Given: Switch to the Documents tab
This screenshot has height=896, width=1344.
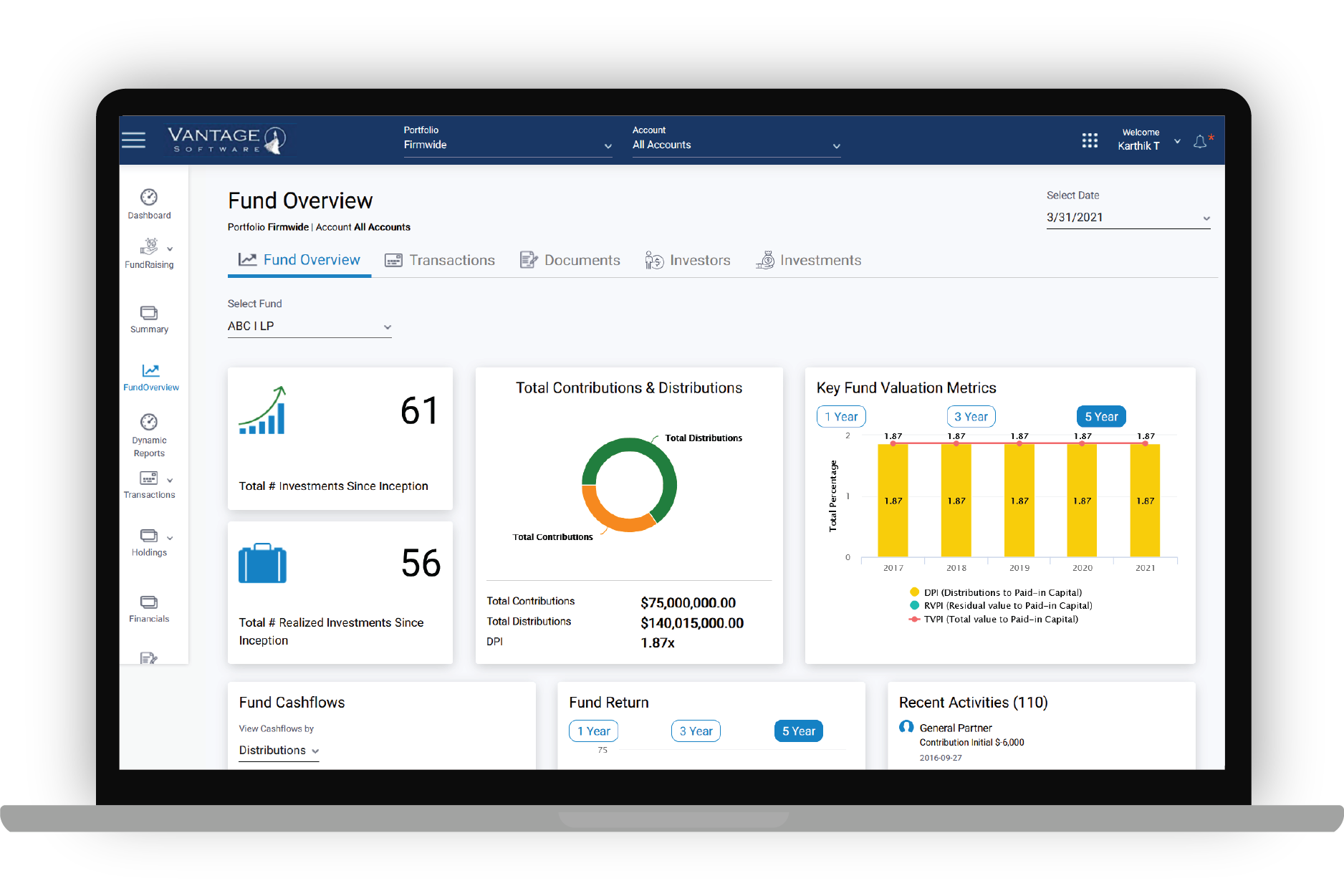Looking at the screenshot, I should (x=570, y=260).
